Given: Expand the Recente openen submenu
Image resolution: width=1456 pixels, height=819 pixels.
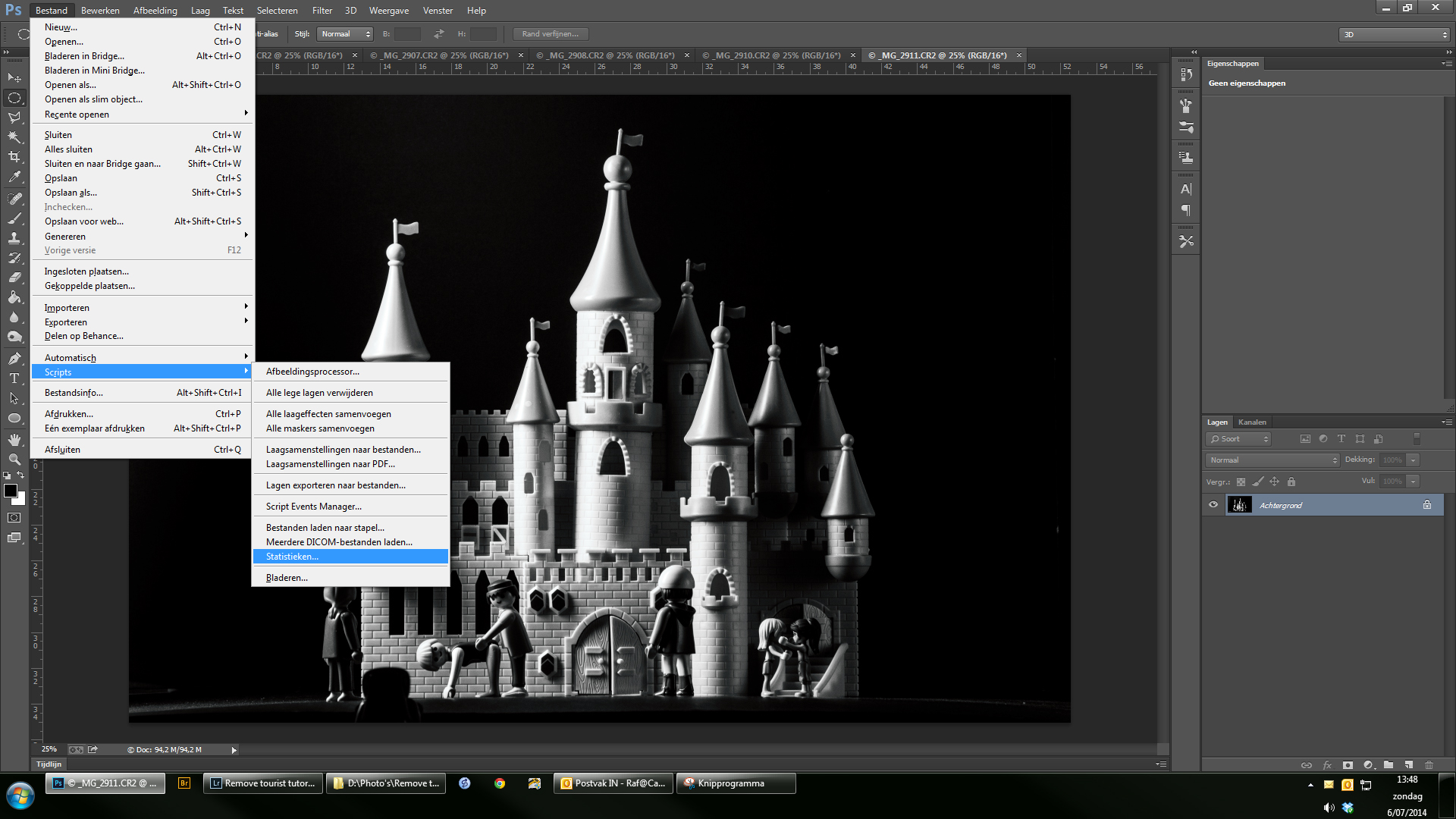Looking at the screenshot, I should coord(143,115).
